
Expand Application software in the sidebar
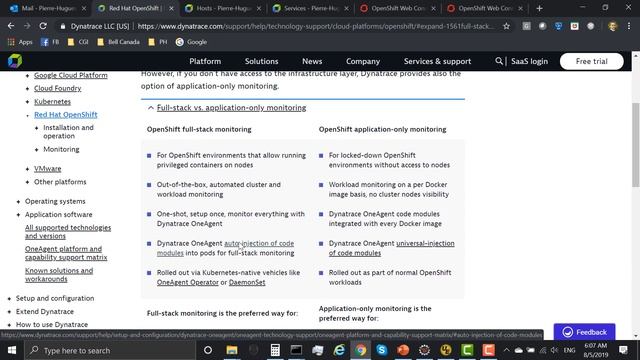pyautogui.click(x=18, y=215)
